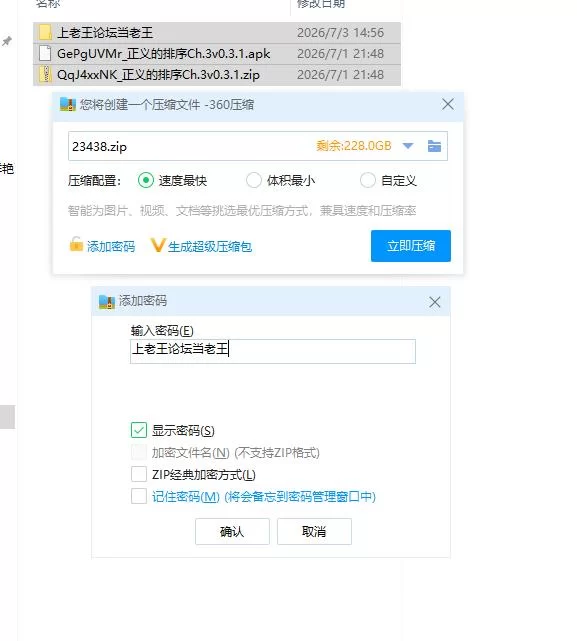Open the 生成超级压缩包 link
577x641 pixels.
(210, 247)
